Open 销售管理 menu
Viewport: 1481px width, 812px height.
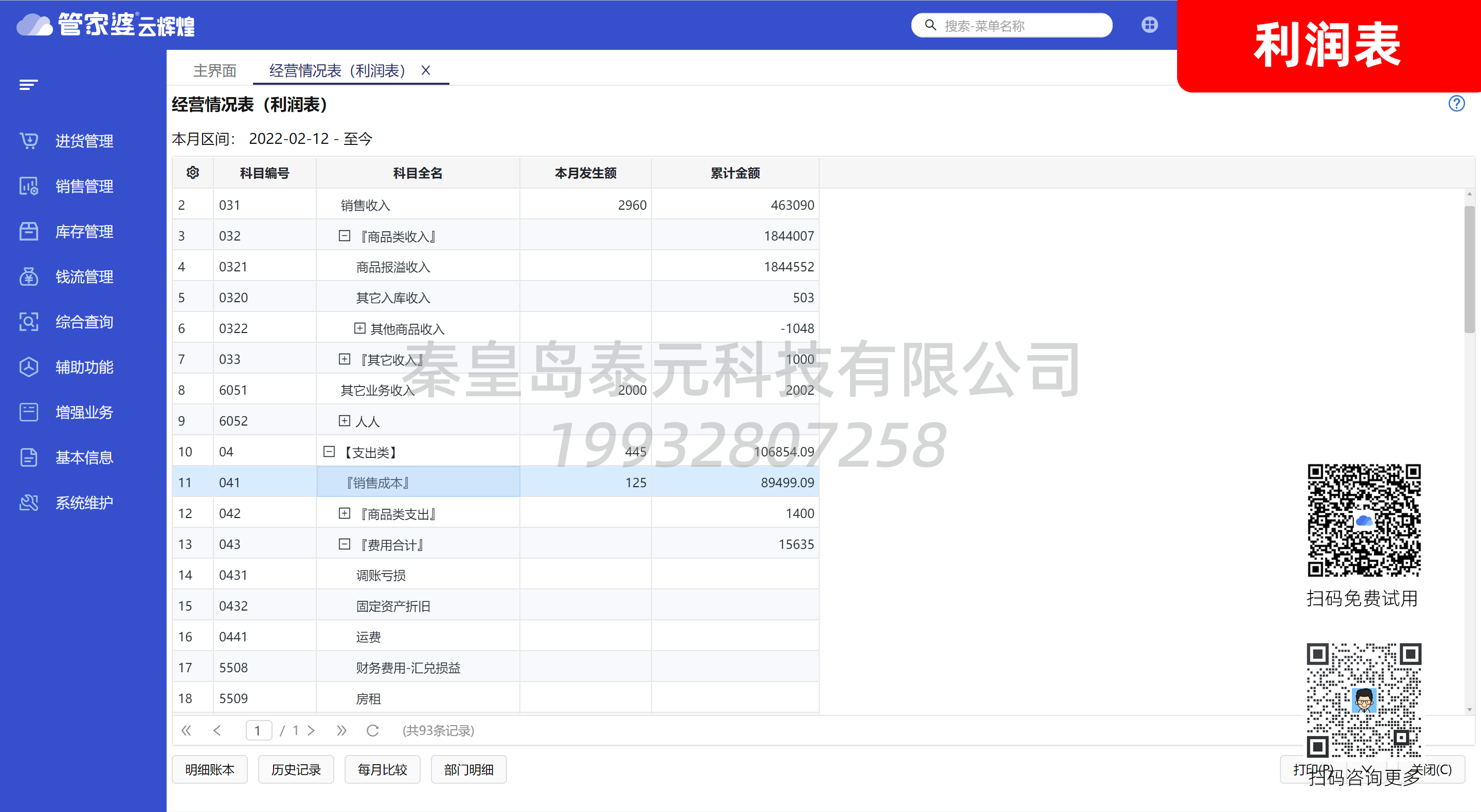84,186
